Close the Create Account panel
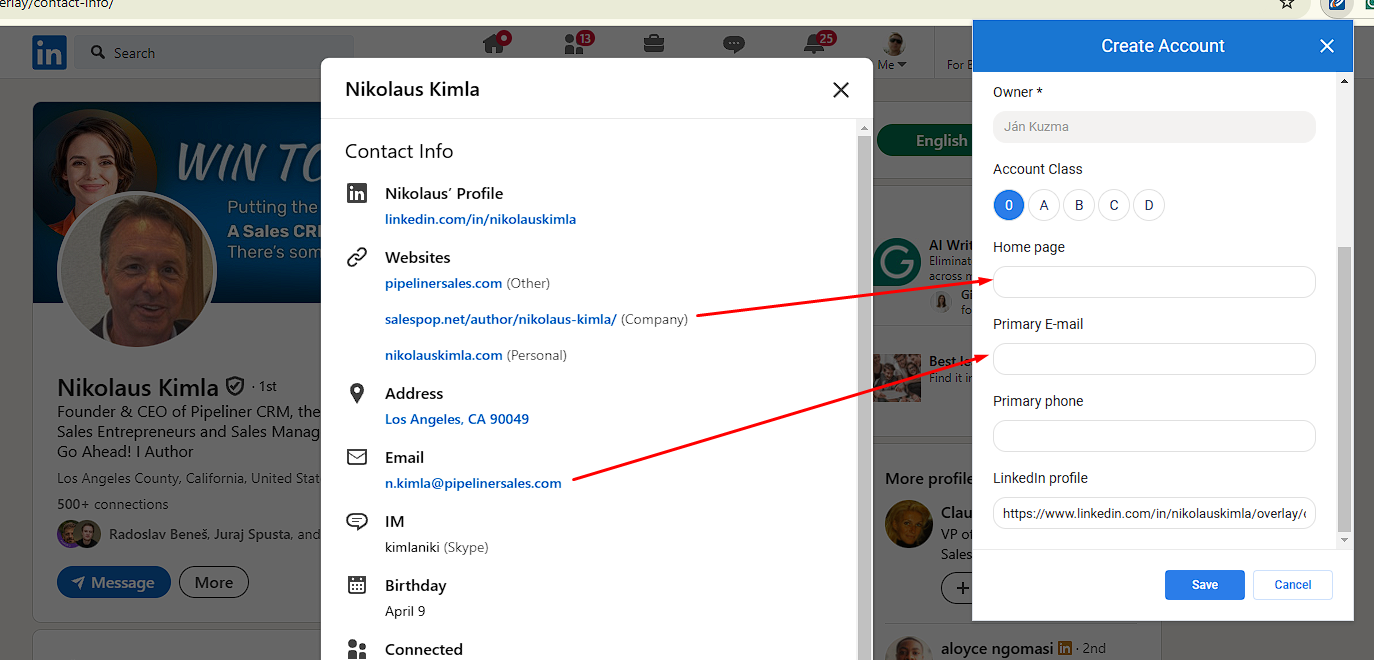1374x660 pixels. click(1326, 46)
